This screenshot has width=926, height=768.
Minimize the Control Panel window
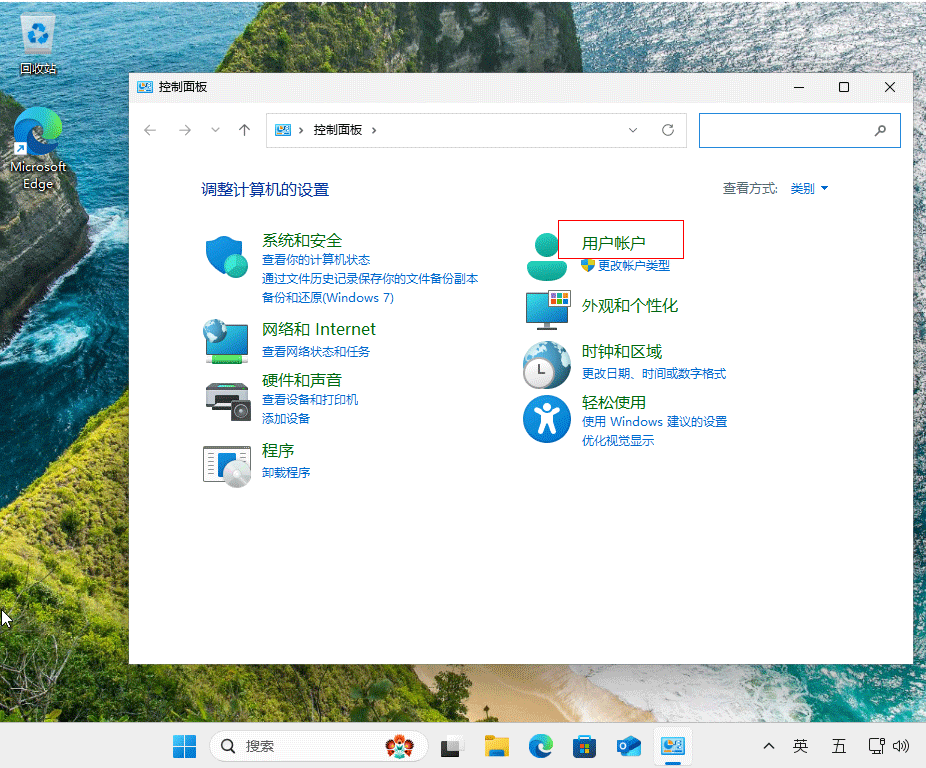799,87
